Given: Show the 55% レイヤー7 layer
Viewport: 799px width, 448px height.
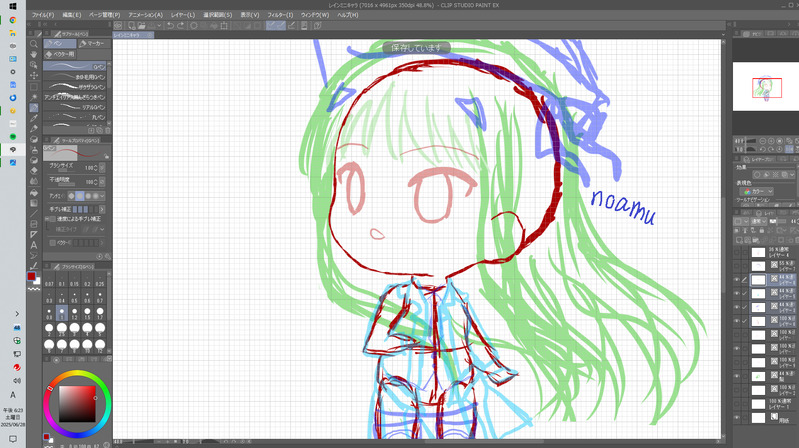Looking at the screenshot, I should click(736, 266).
